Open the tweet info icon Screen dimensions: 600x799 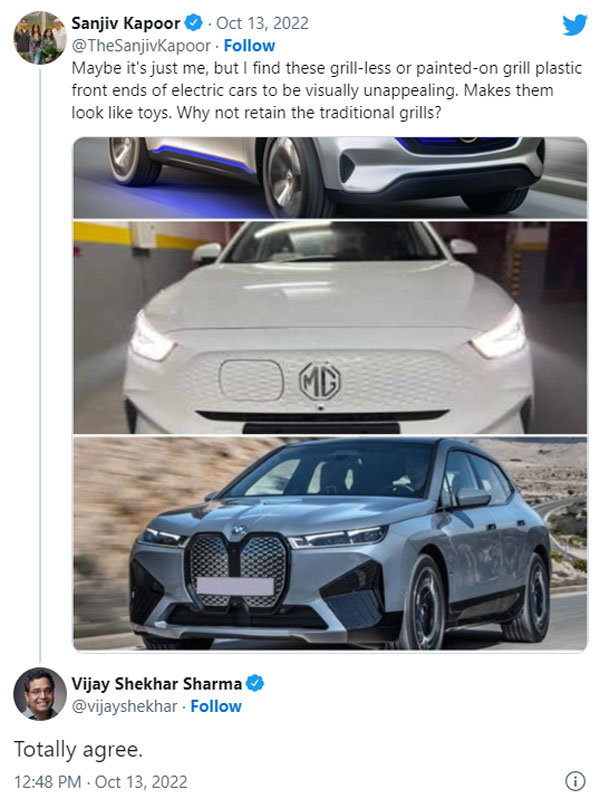click(x=575, y=781)
